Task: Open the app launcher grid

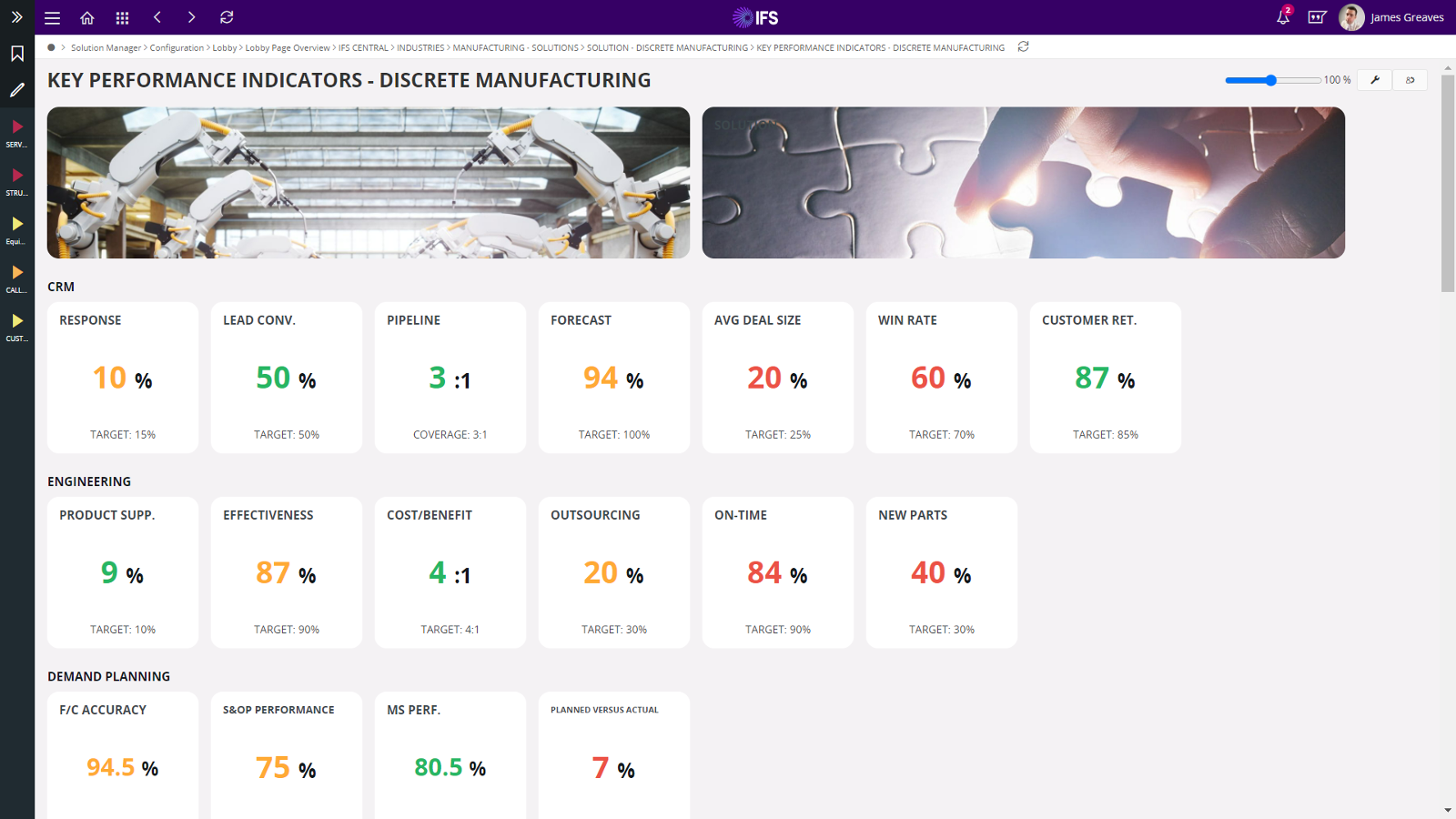Action: coord(122,17)
